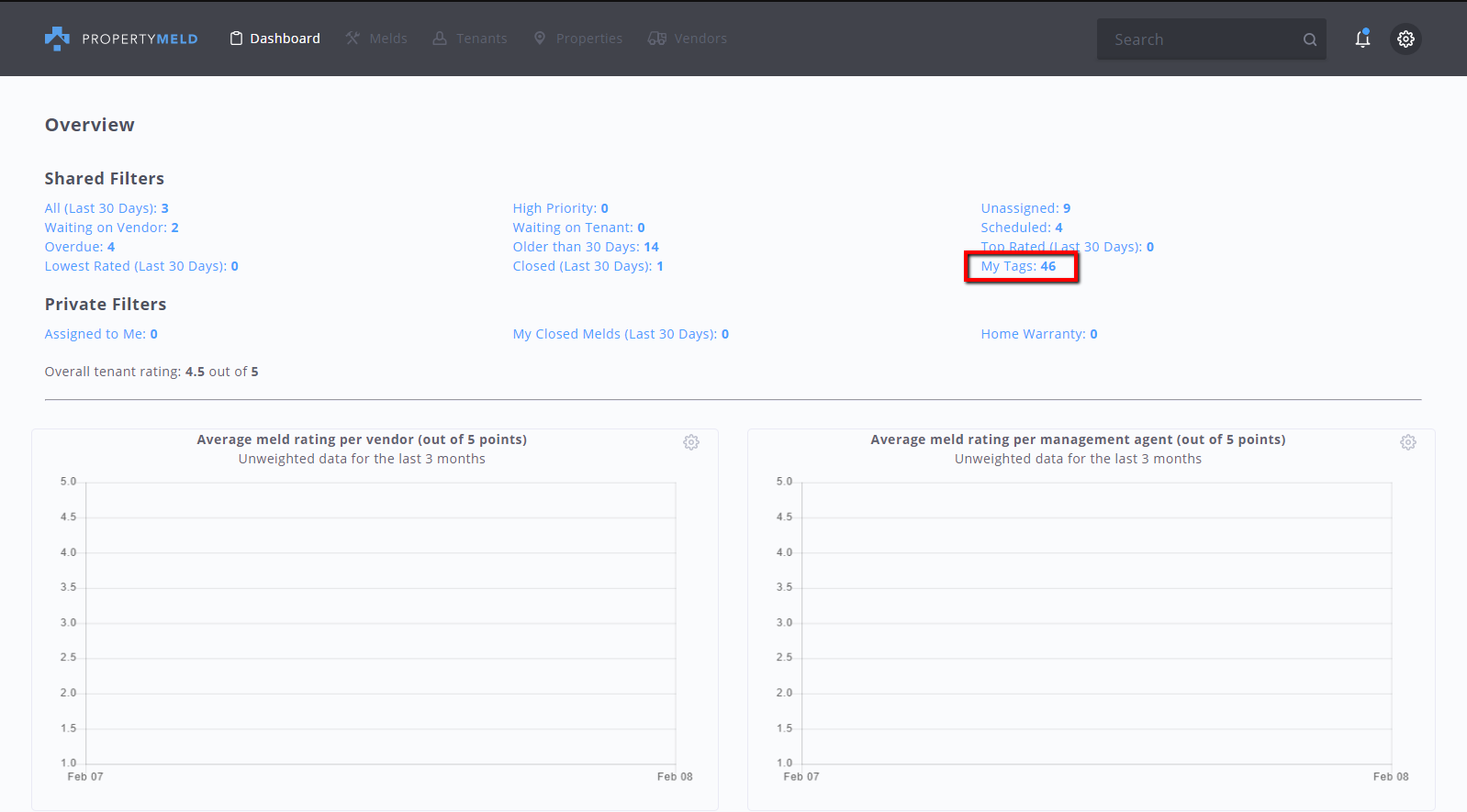Open the High Priority filter

[561, 208]
